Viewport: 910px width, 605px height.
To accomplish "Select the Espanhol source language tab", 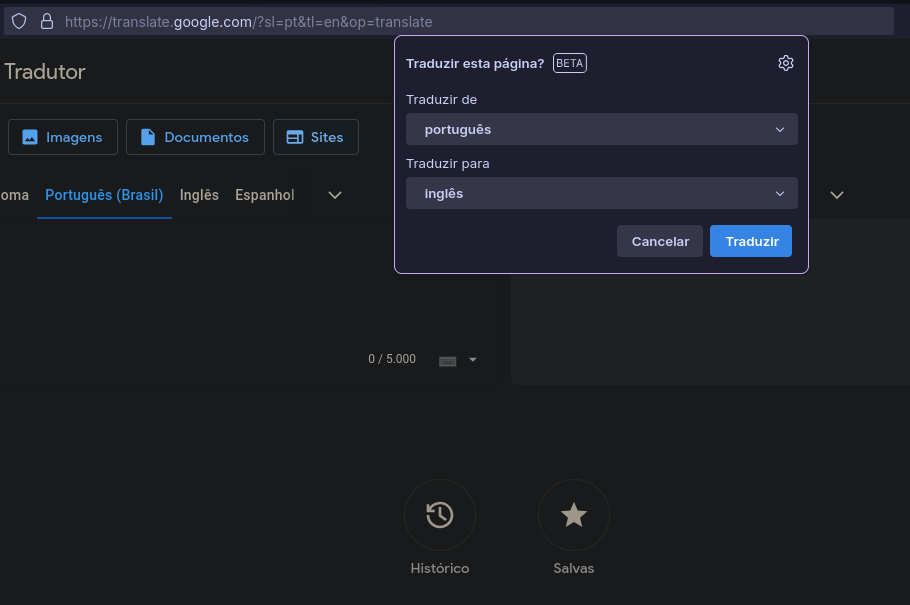I will (265, 195).
